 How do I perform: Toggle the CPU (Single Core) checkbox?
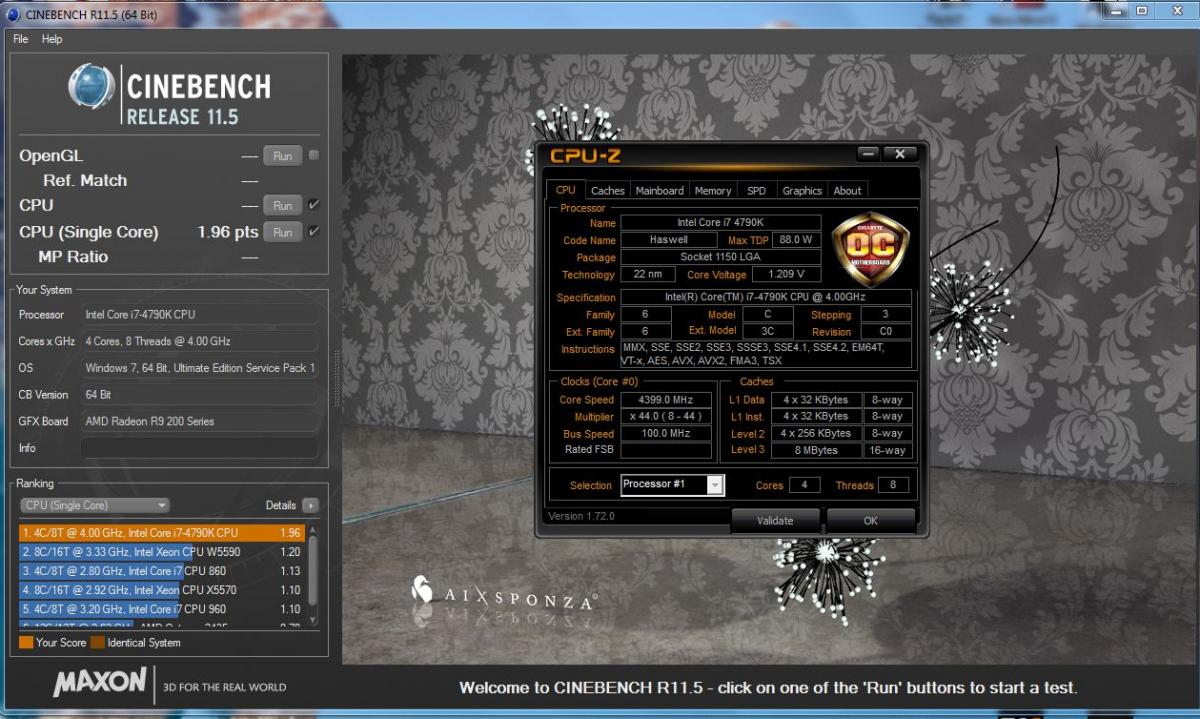pyautogui.click(x=314, y=231)
